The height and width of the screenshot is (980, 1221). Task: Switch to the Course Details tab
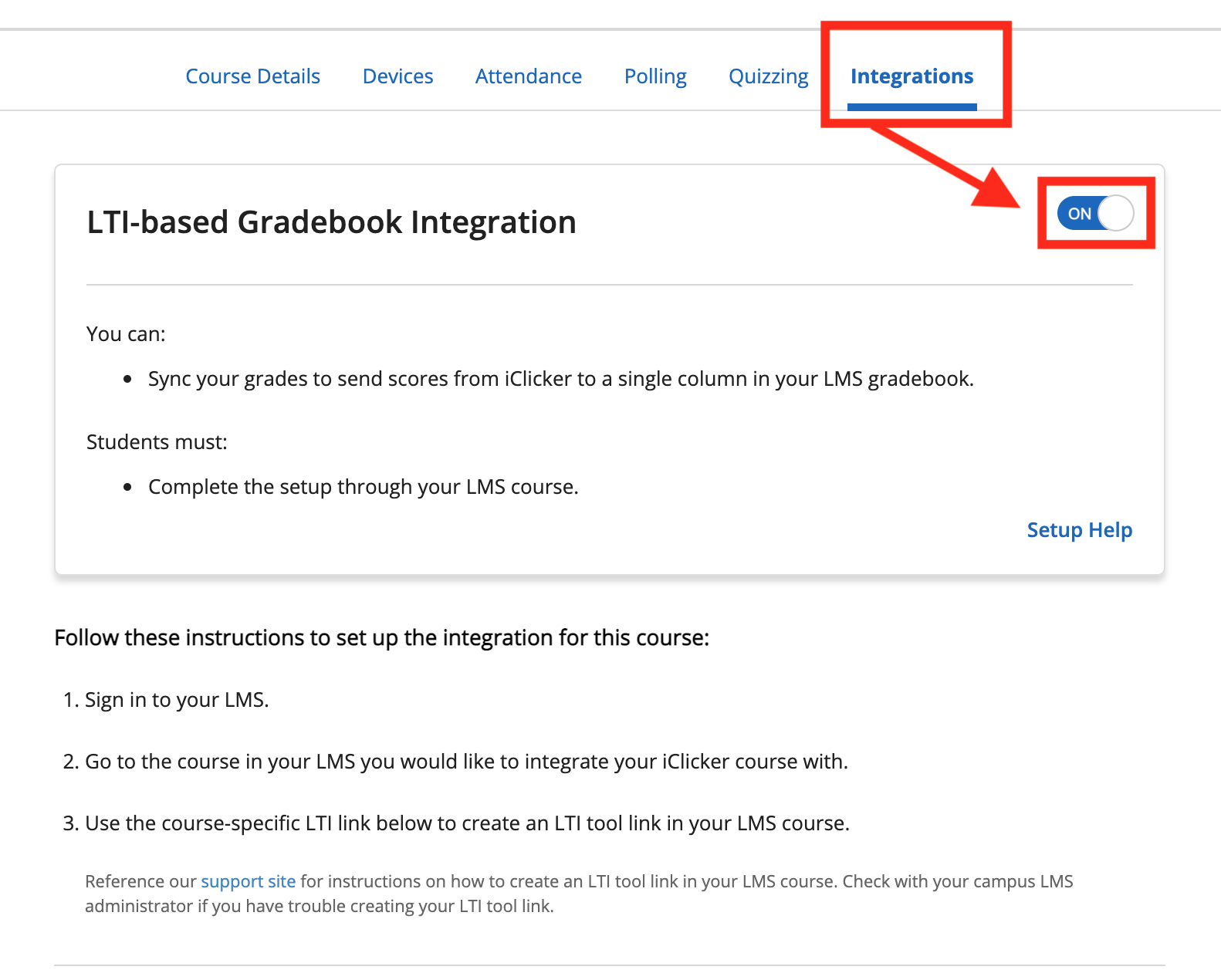(252, 76)
